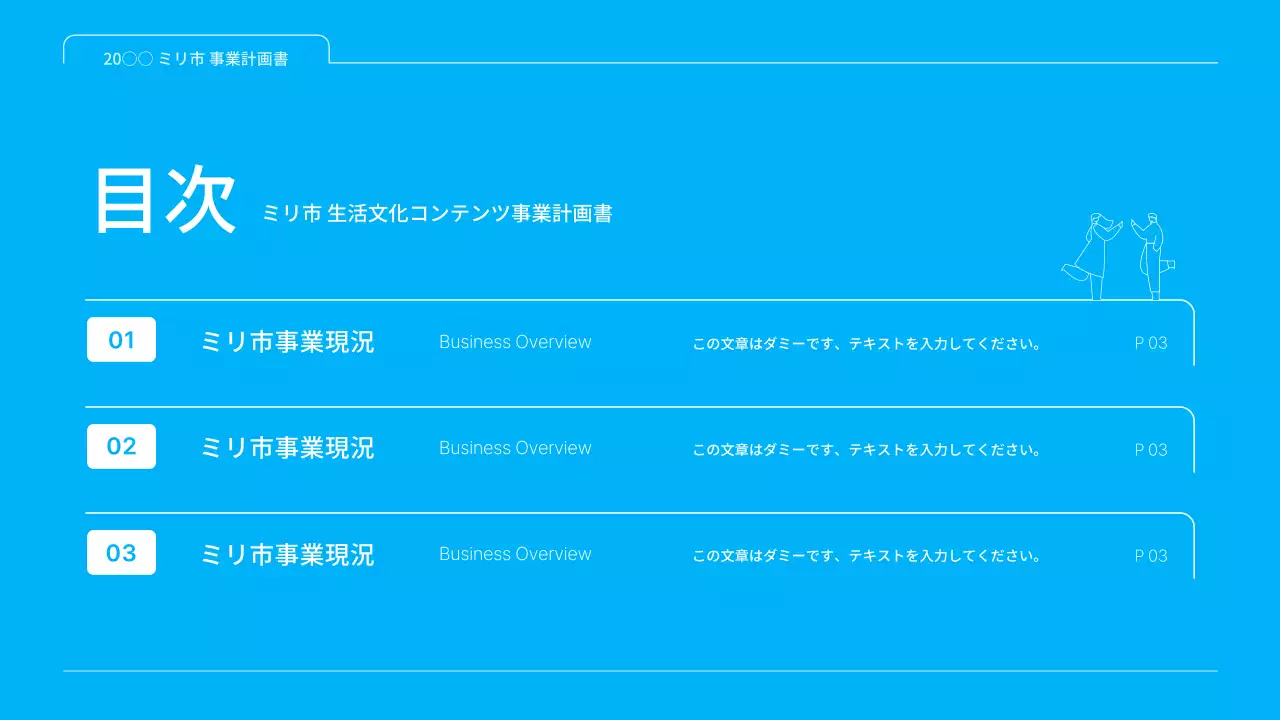Click page number P 03 in row 02

(1150, 450)
